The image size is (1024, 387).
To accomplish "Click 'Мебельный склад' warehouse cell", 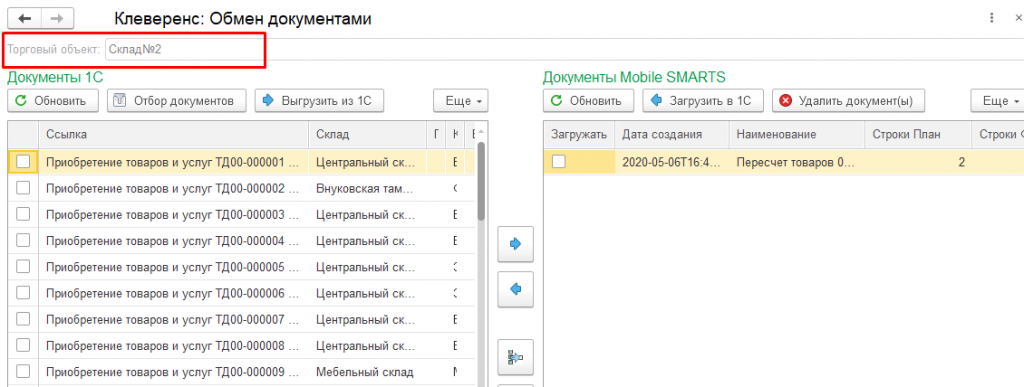I will coord(367,372).
